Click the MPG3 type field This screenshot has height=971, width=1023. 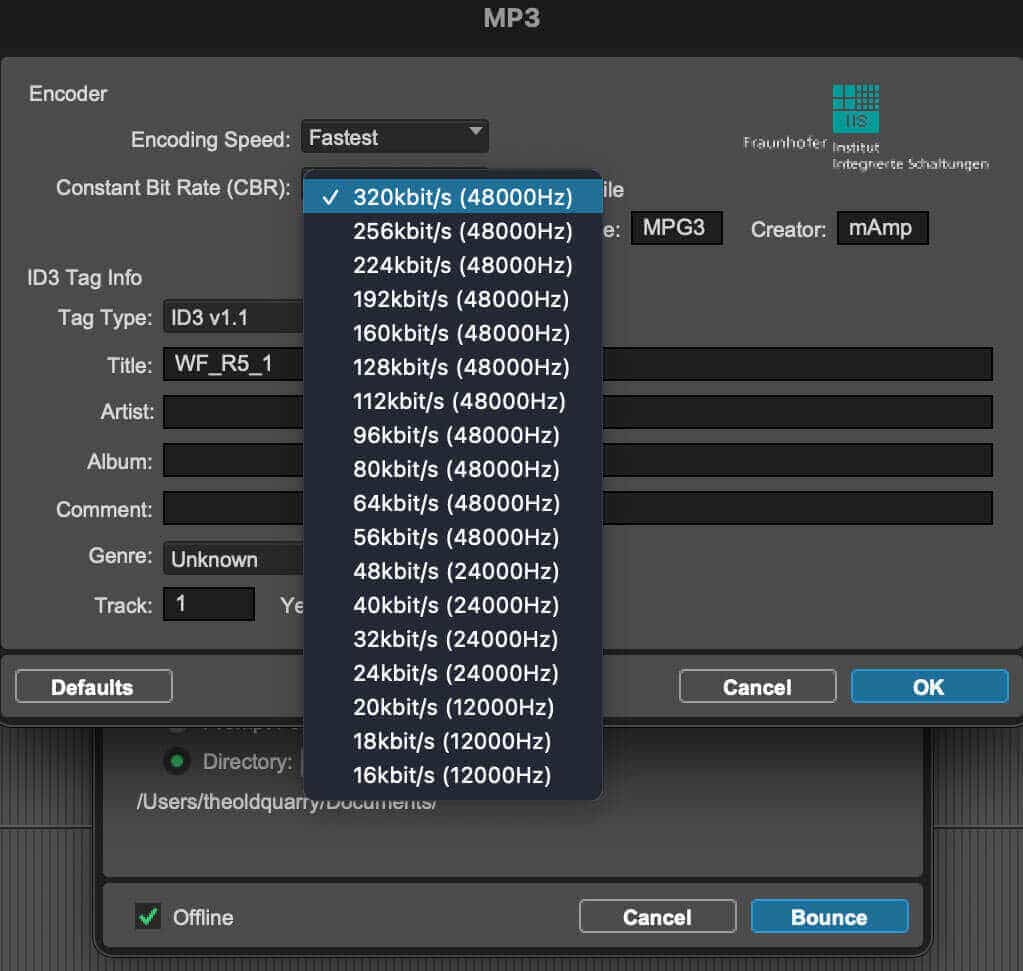(677, 228)
